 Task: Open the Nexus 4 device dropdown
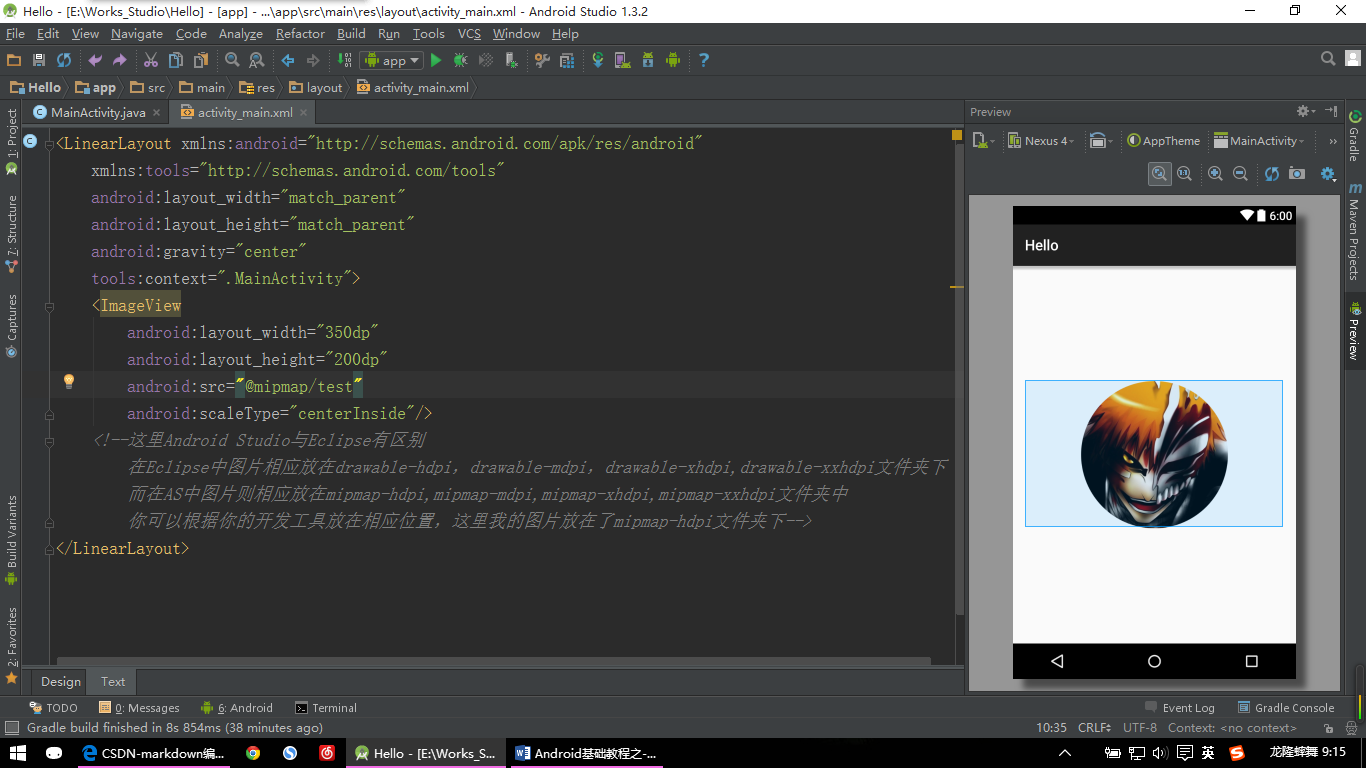1041,141
